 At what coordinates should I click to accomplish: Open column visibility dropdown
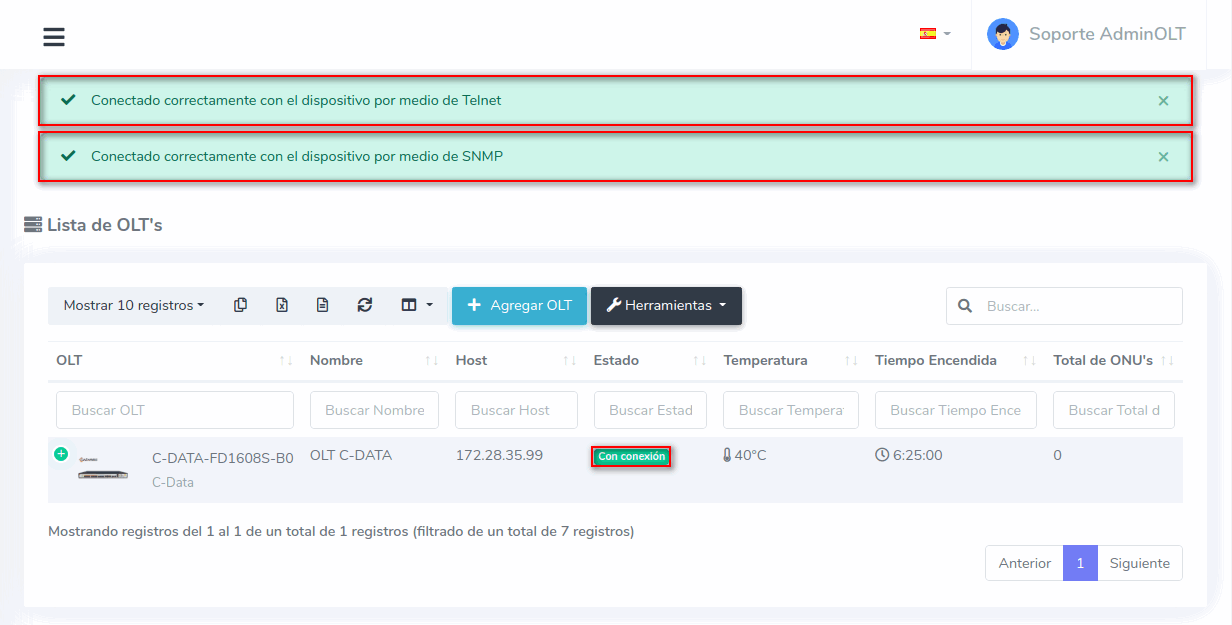(417, 305)
